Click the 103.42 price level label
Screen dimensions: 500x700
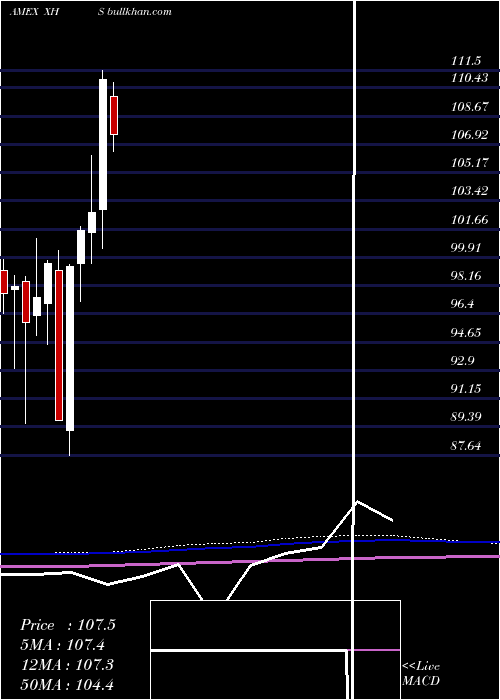click(469, 191)
